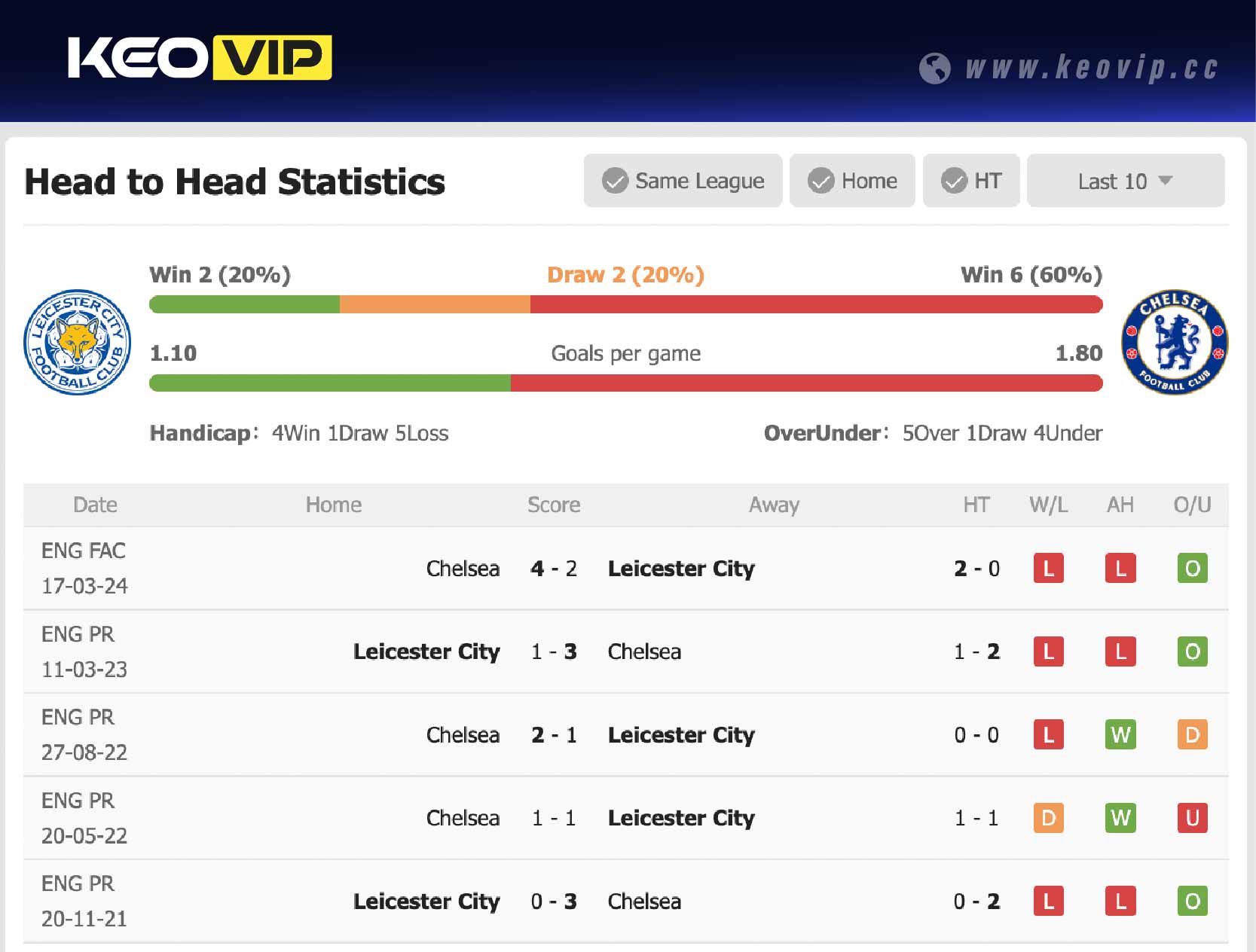Click Chelsea home team in 17-03-24 match
Image resolution: width=1256 pixels, height=952 pixels.
click(463, 569)
